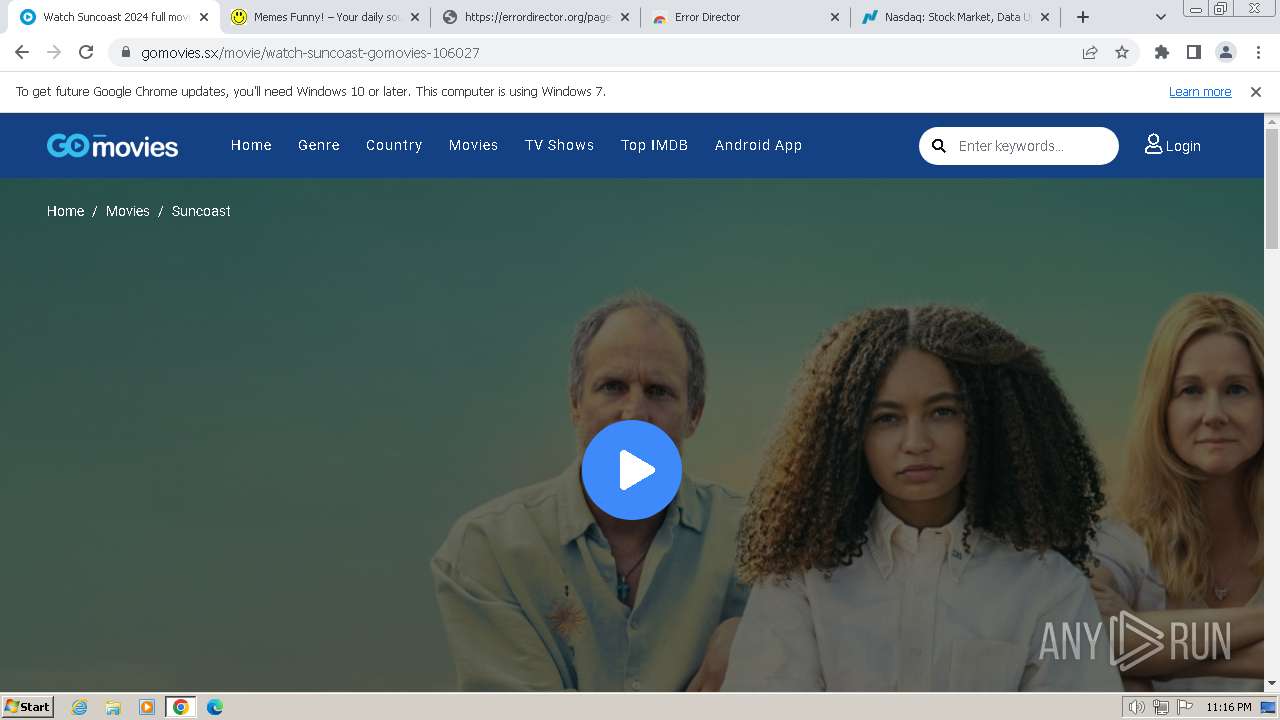Click the Movies breadcrumb link
Image resolution: width=1280 pixels, height=720 pixels.
point(127,211)
